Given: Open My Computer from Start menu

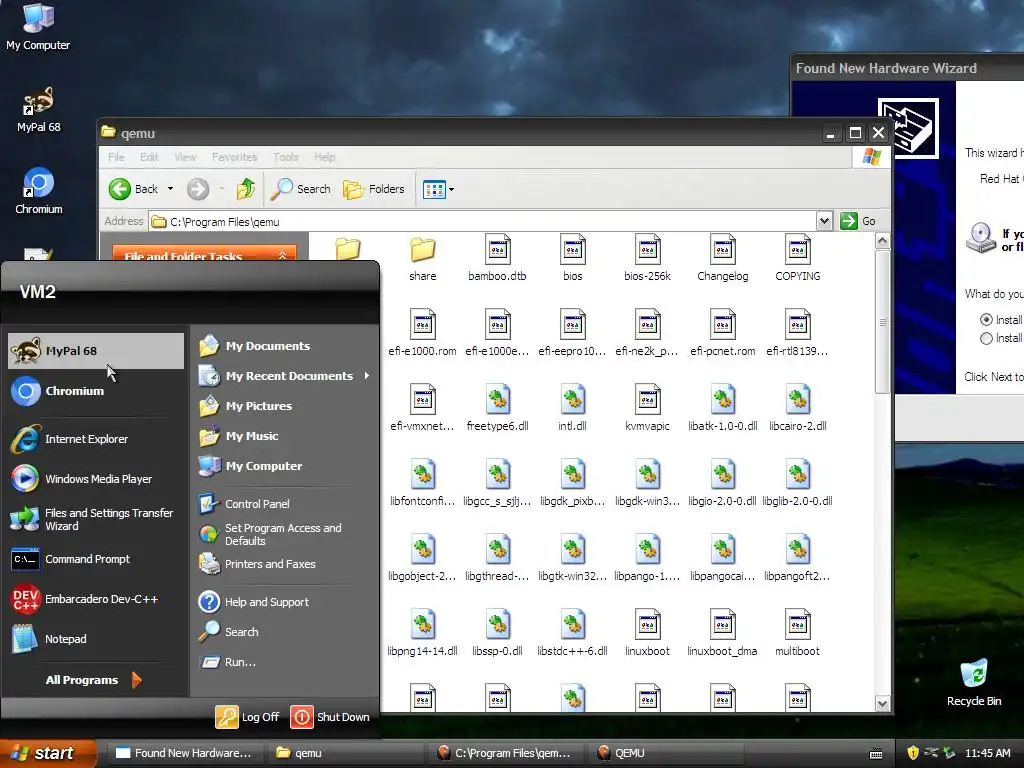Looking at the screenshot, I should (284, 466).
